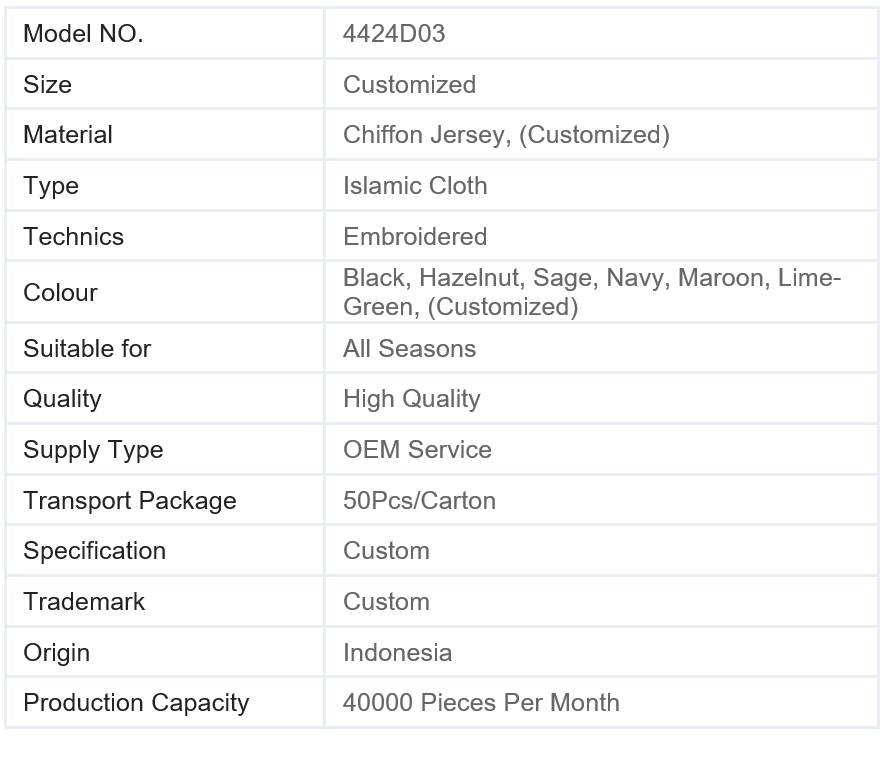Select the 4424D03 model number value
Image resolution: width=890 pixels, height=763 pixels.
pyautogui.click(x=394, y=34)
